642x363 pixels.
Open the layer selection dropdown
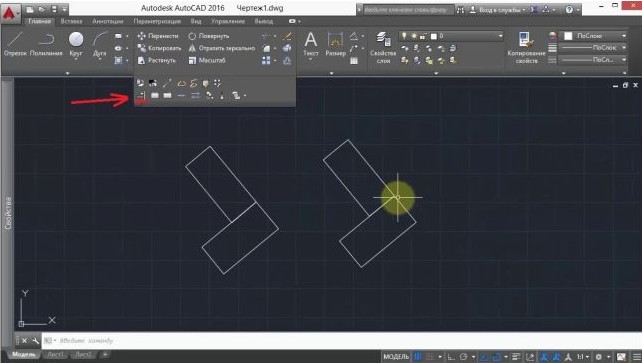[451, 36]
